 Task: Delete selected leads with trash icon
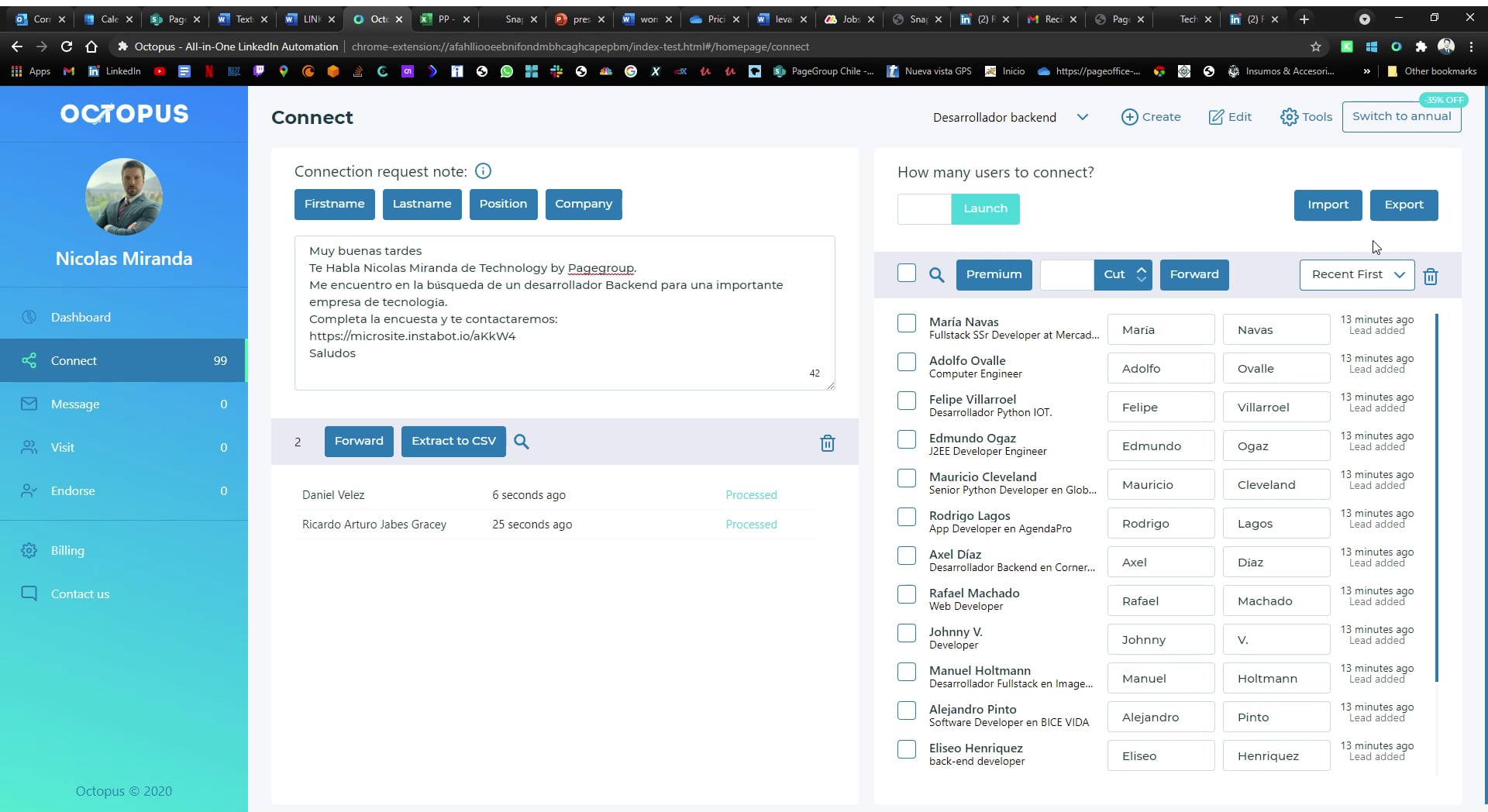1431,276
